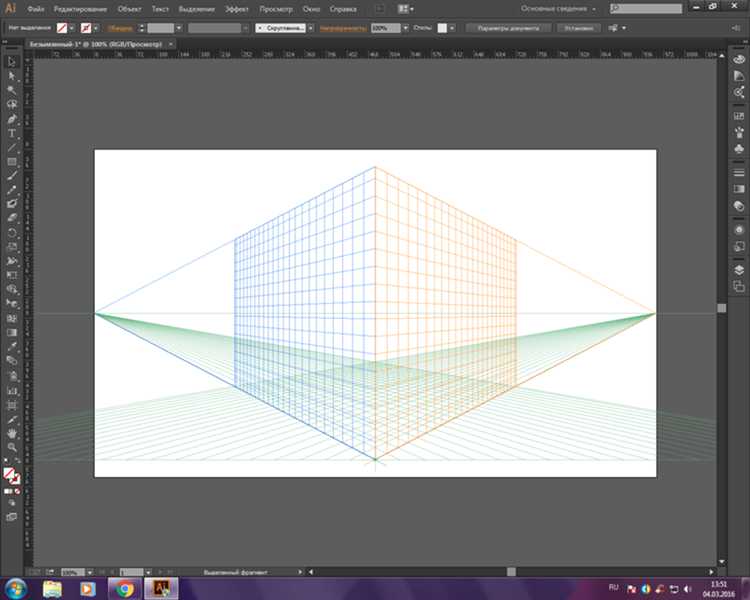Open the Artboards panel icon
Screen dimensions: 750x600
click(739, 287)
